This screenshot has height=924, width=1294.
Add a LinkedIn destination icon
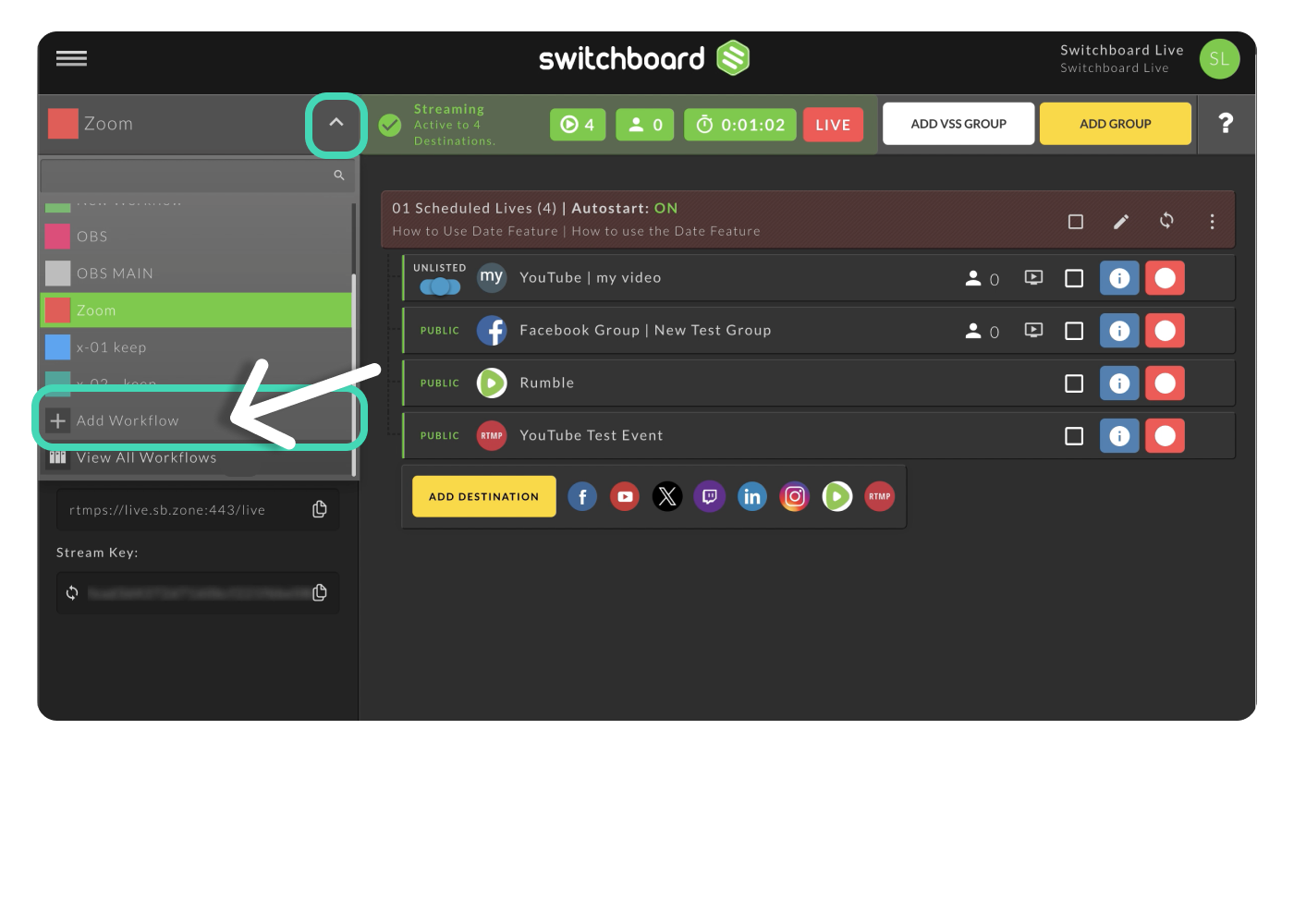click(x=752, y=497)
